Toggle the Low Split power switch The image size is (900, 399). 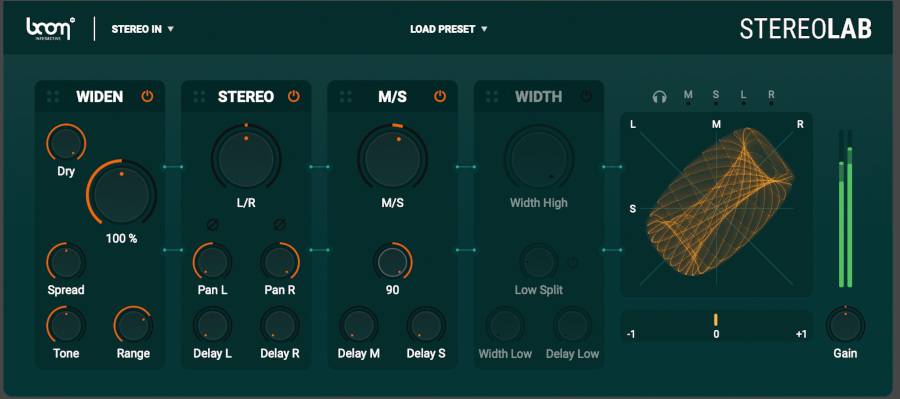coord(572,263)
